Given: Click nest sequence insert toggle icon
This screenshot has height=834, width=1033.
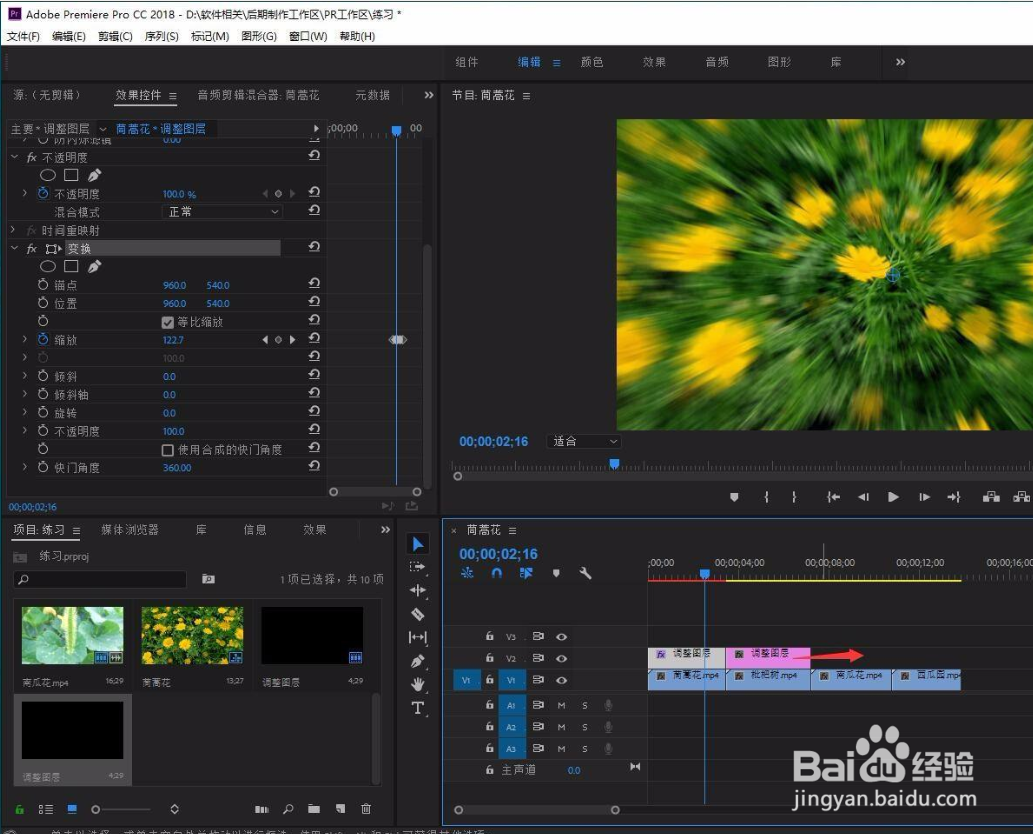Looking at the screenshot, I should coord(467,573).
